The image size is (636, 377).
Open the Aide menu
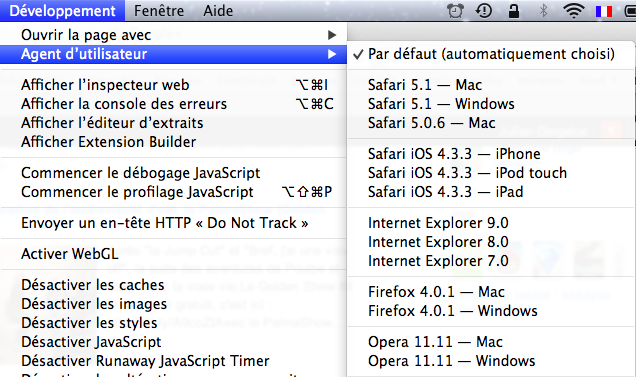tap(218, 11)
